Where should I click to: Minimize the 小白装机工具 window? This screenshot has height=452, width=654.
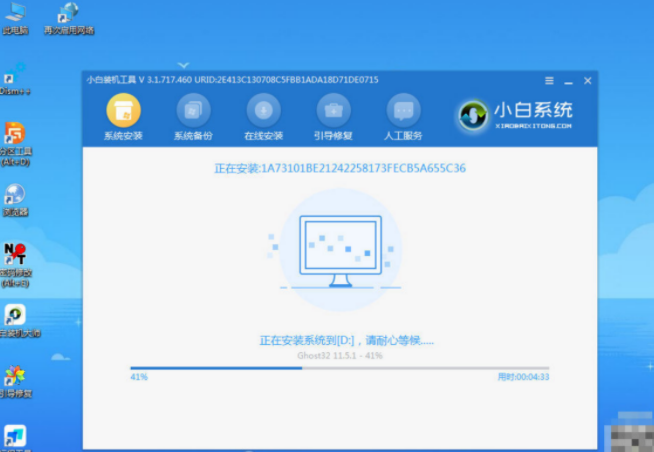(x=568, y=82)
